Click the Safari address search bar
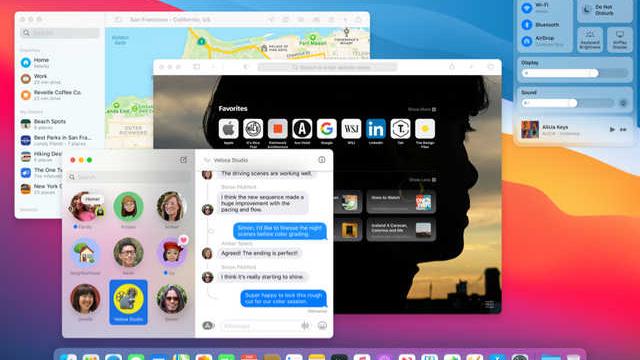The width and height of the screenshot is (640, 360). point(327,67)
